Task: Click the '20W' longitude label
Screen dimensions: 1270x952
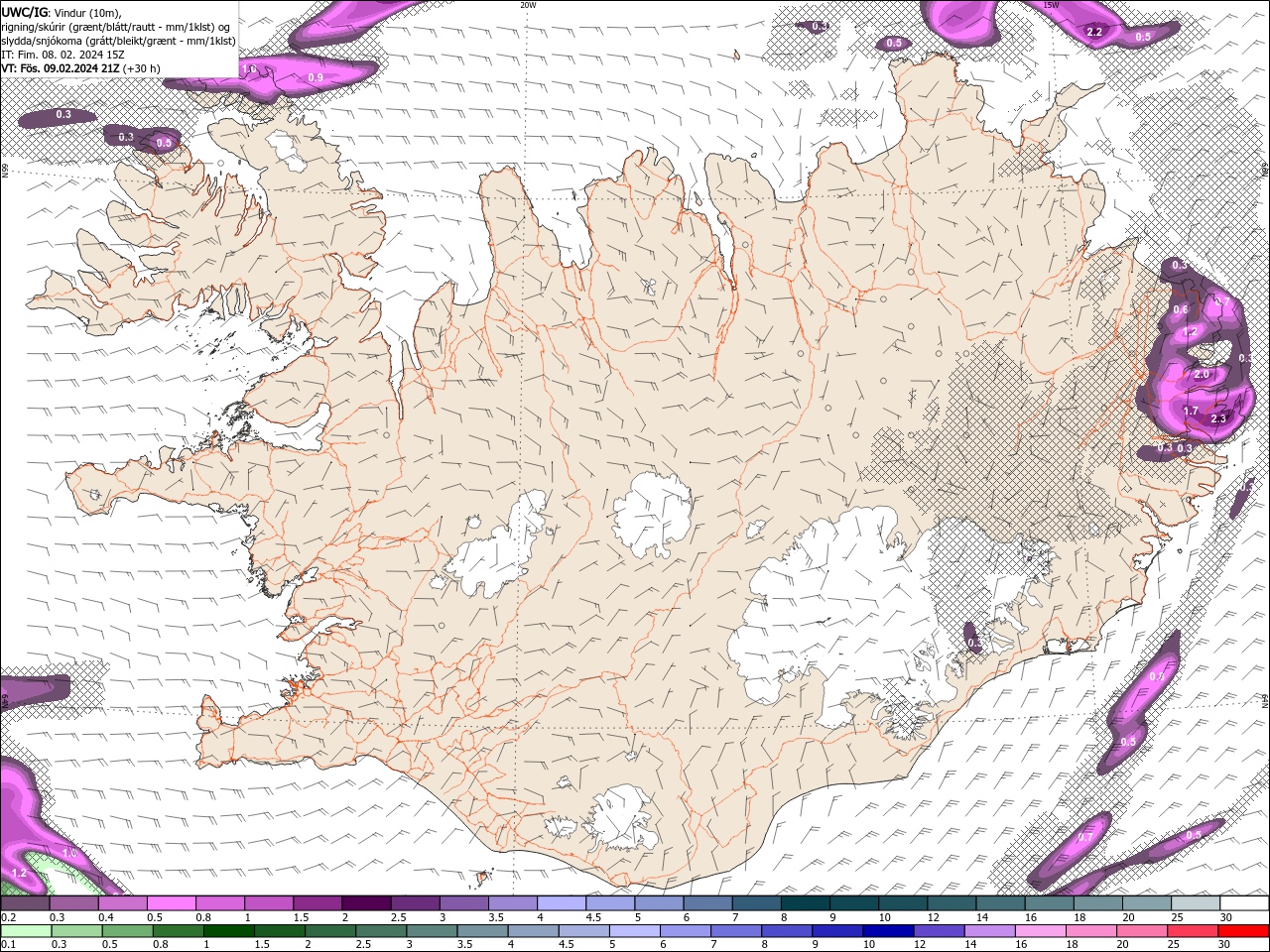Action: [528, 5]
